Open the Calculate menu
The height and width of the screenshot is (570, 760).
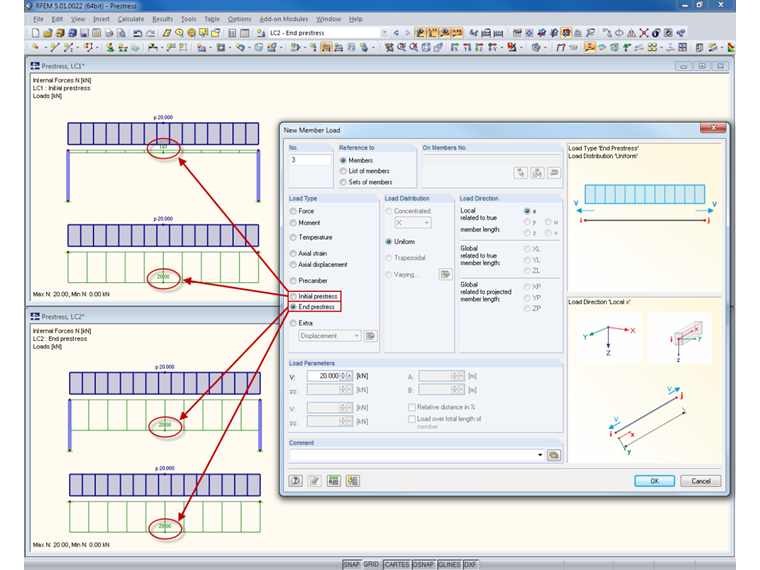point(130,19)
